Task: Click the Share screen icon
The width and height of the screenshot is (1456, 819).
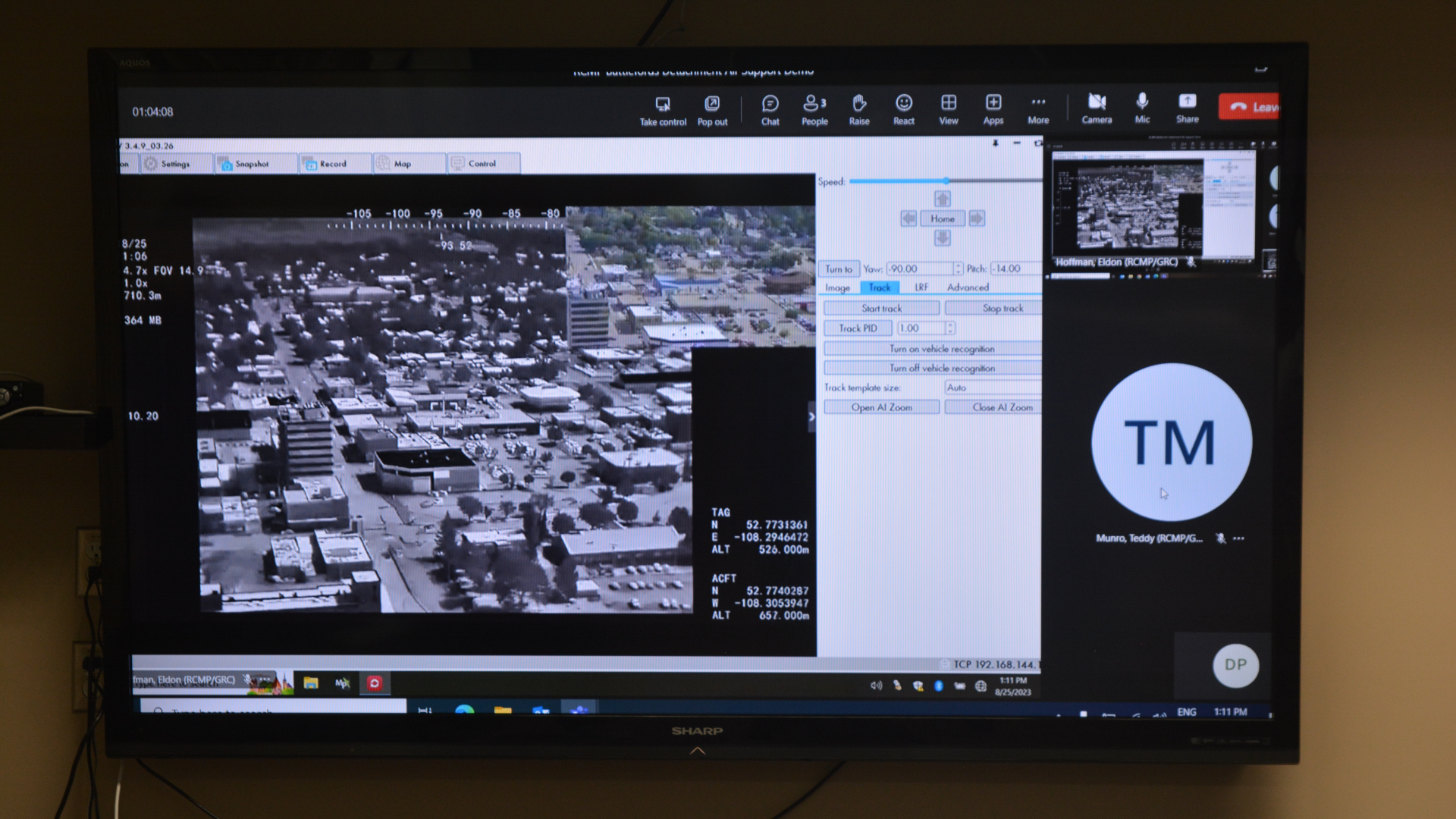Action: point(1187,102)
